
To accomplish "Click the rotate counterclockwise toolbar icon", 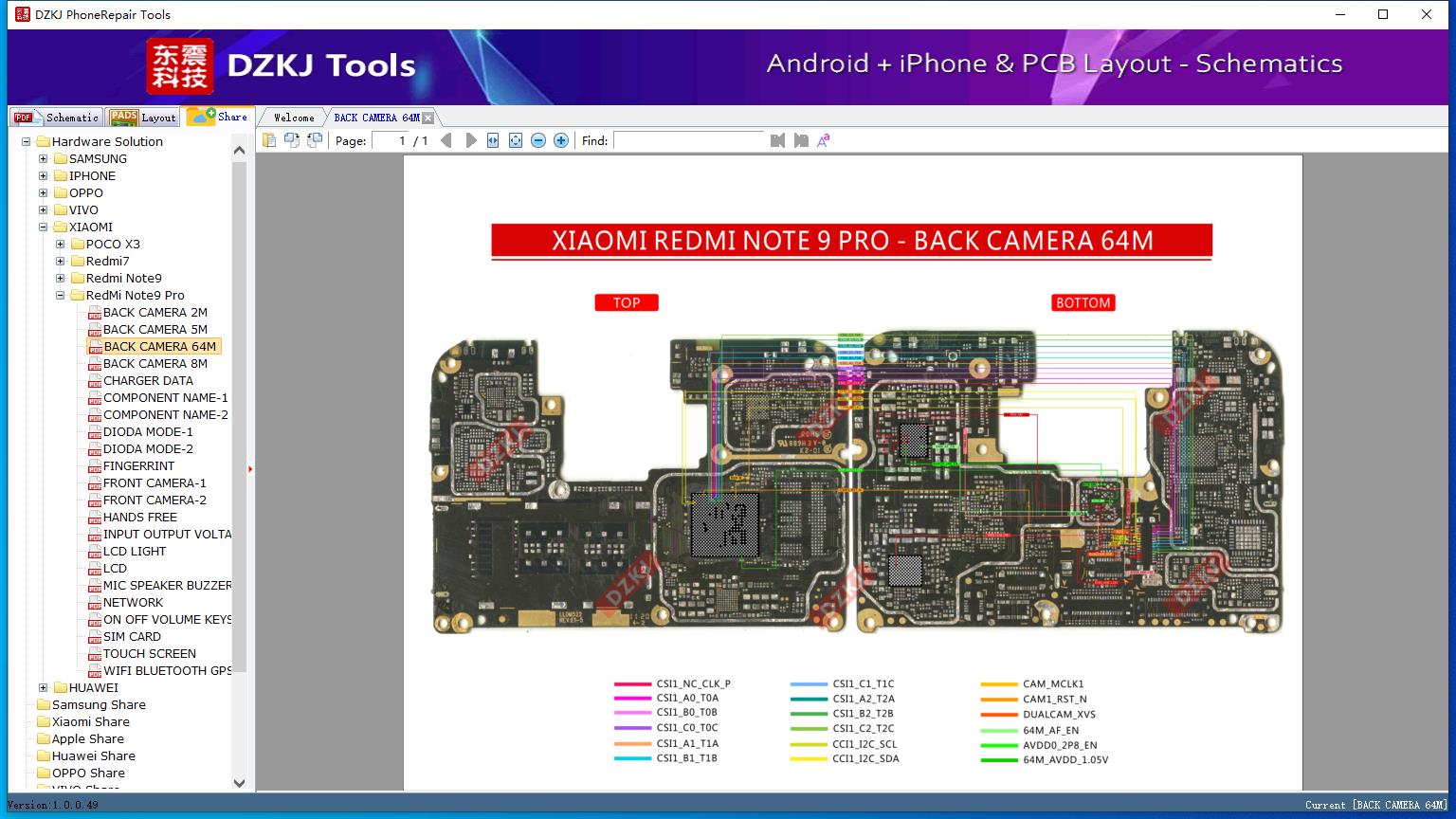I will pos(292,140).
